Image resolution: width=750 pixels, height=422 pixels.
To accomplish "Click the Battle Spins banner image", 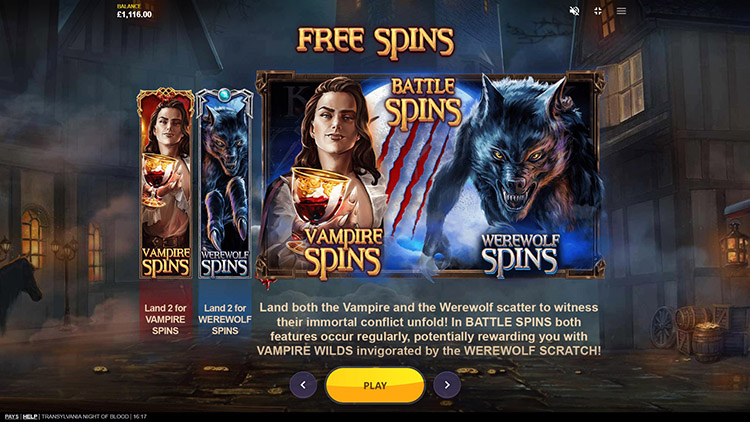I will pos(430,175).
